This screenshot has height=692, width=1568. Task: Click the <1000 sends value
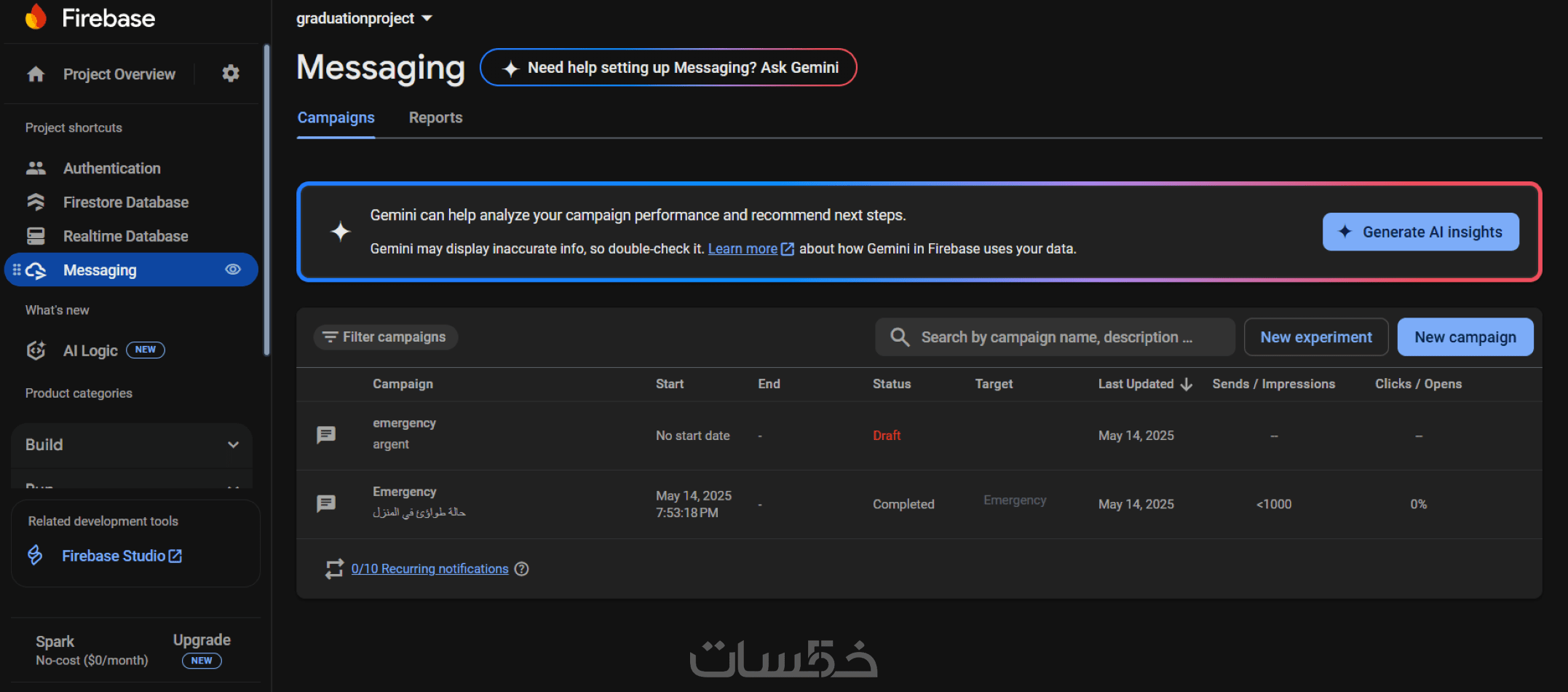pyautogui.click(x=1274, y=504)
